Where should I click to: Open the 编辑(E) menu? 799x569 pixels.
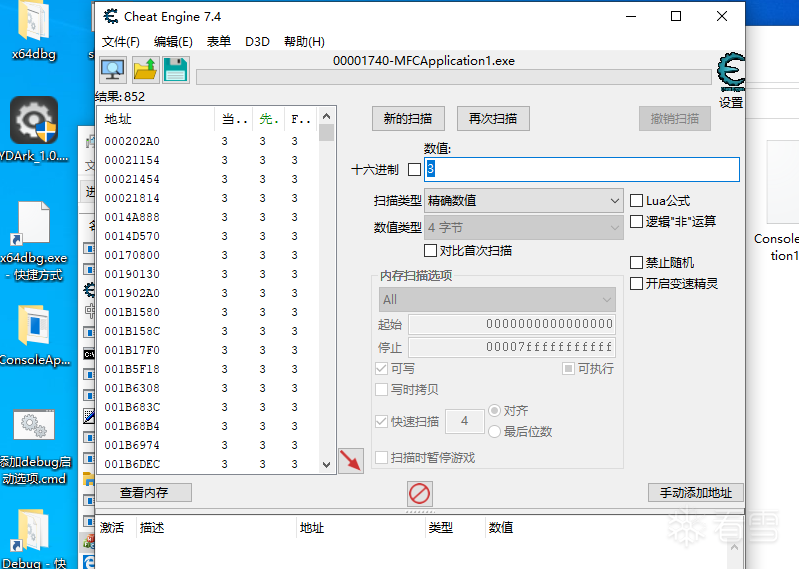(x=173, y=42)
